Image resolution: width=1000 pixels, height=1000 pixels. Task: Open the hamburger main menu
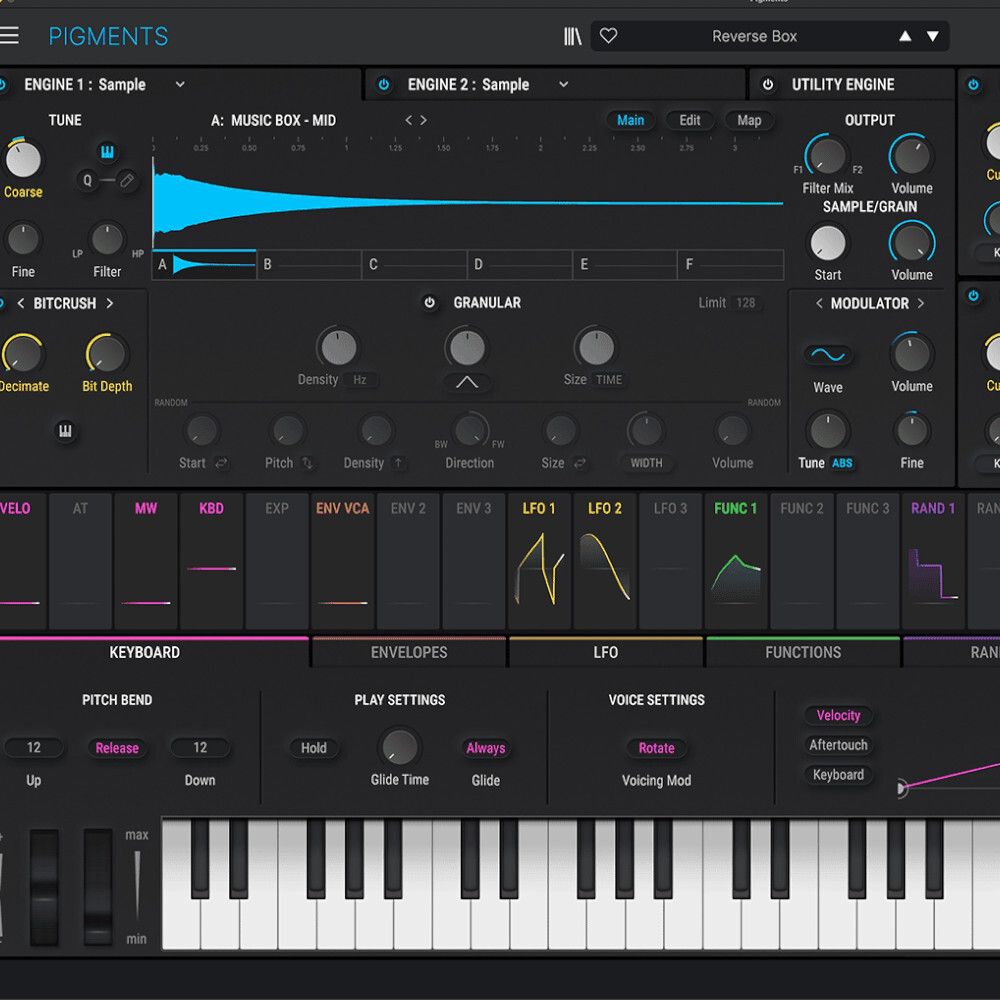[x=9, y=36]
